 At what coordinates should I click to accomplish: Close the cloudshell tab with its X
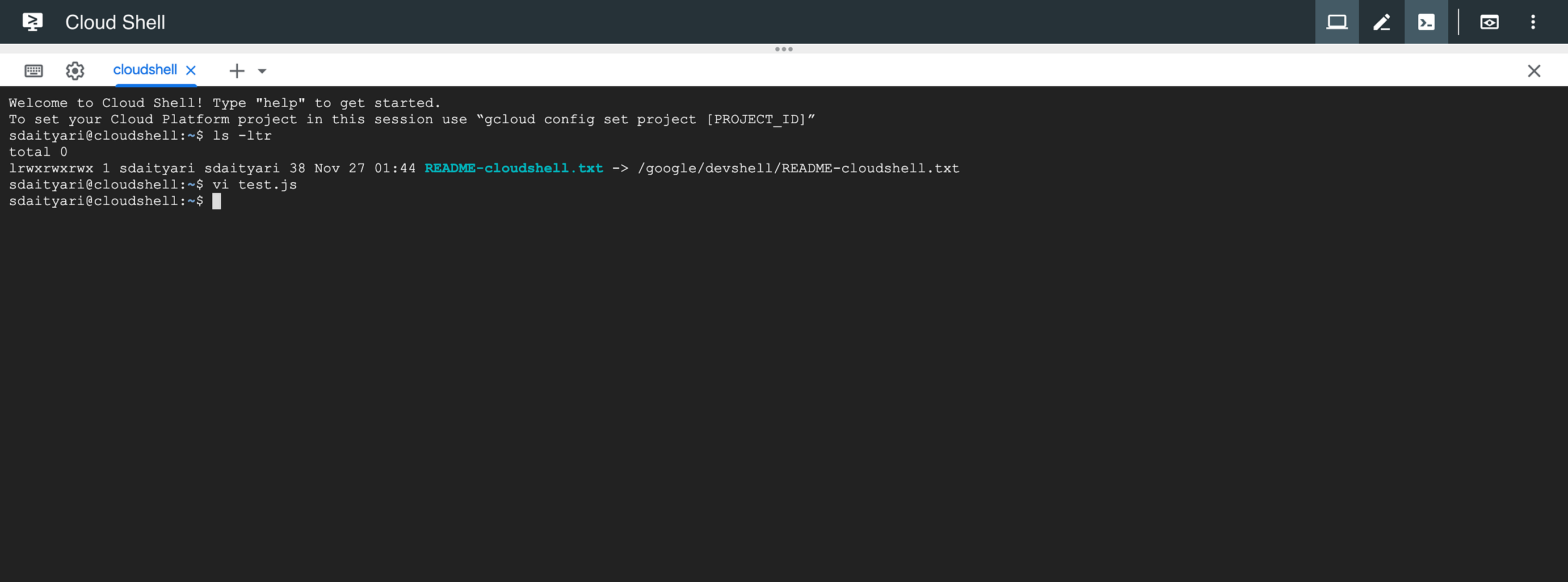pyautogui.click(x=191, y=70)
